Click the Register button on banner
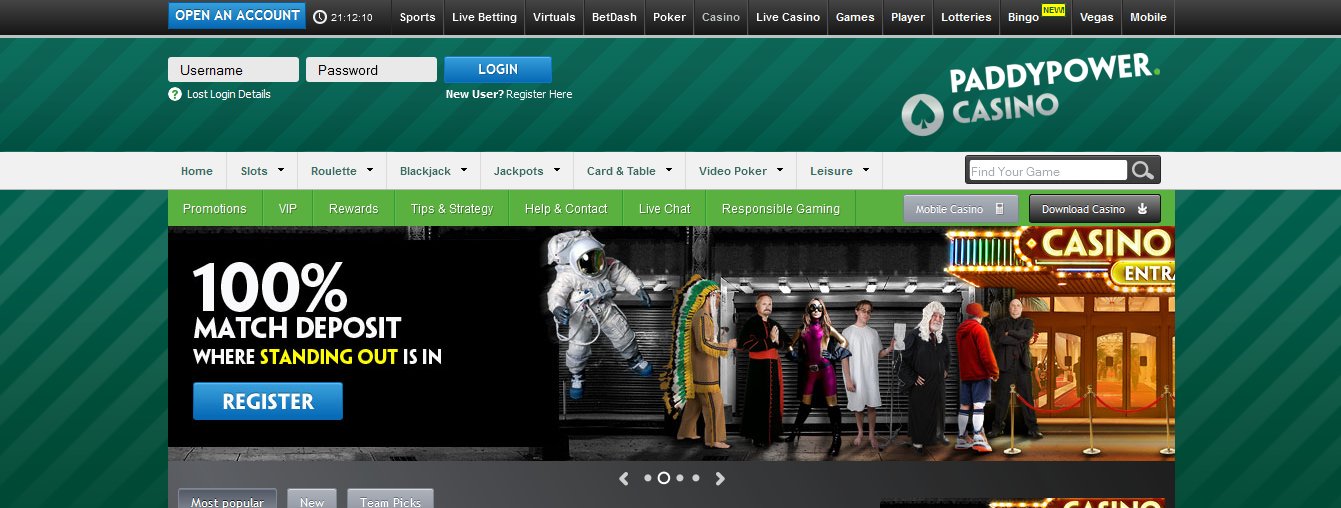The image size is (1341, 508). [268, 401]
